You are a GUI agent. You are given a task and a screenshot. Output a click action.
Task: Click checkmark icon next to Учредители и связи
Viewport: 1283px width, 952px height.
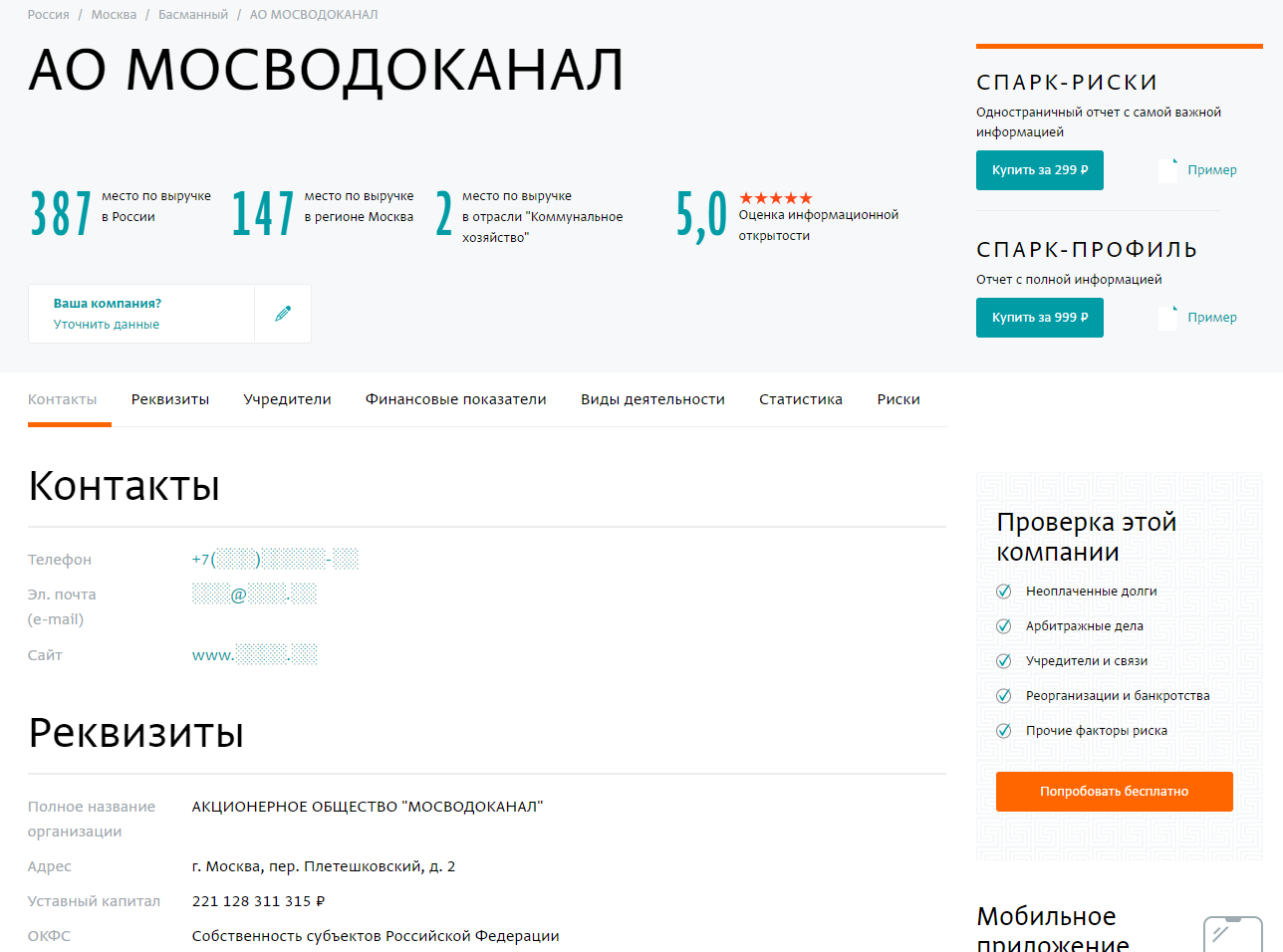click(1004, 661)
